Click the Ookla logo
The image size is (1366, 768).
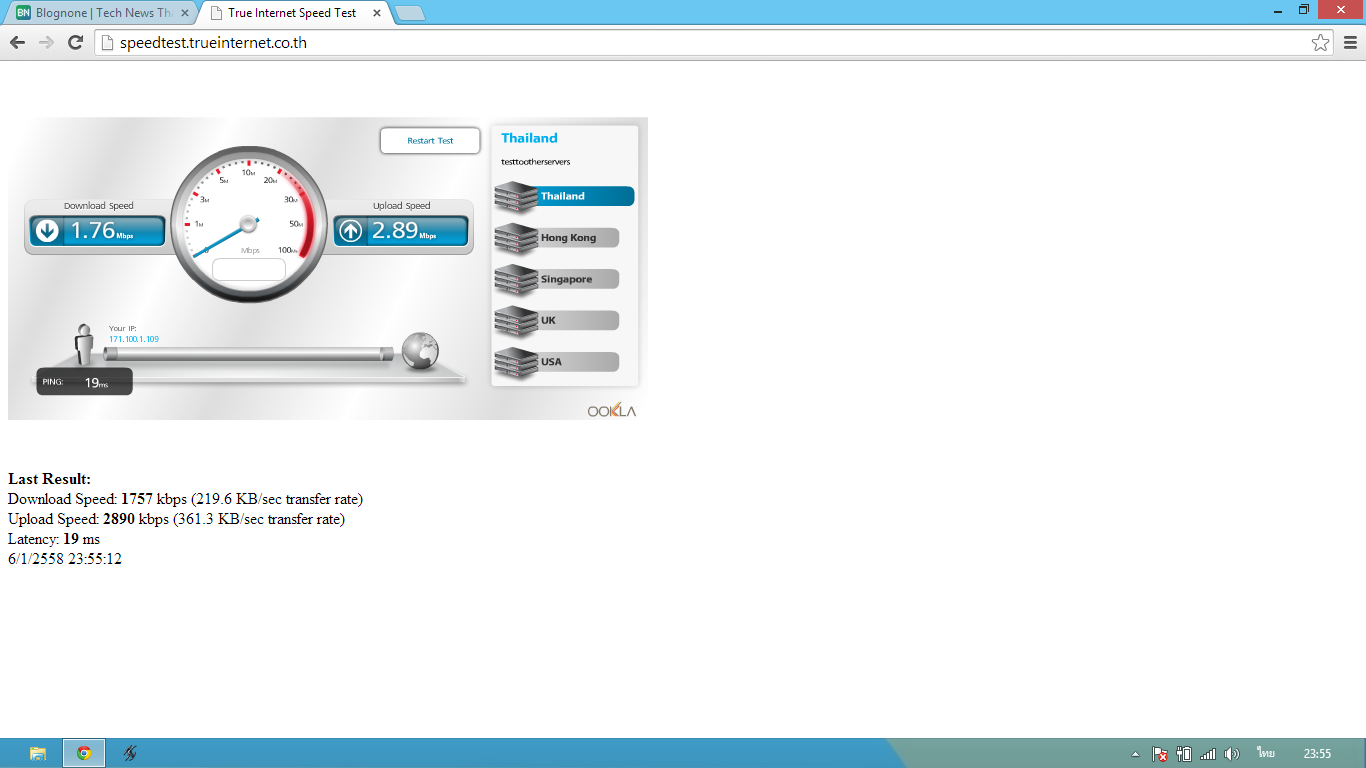(x=611, y=410)
